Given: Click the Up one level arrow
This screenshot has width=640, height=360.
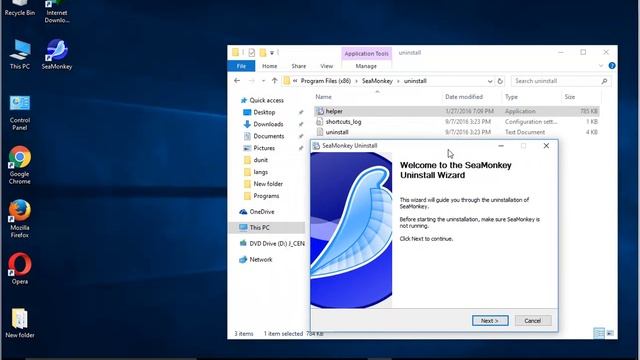Looking at the screenshot, I should coord(275,81).
